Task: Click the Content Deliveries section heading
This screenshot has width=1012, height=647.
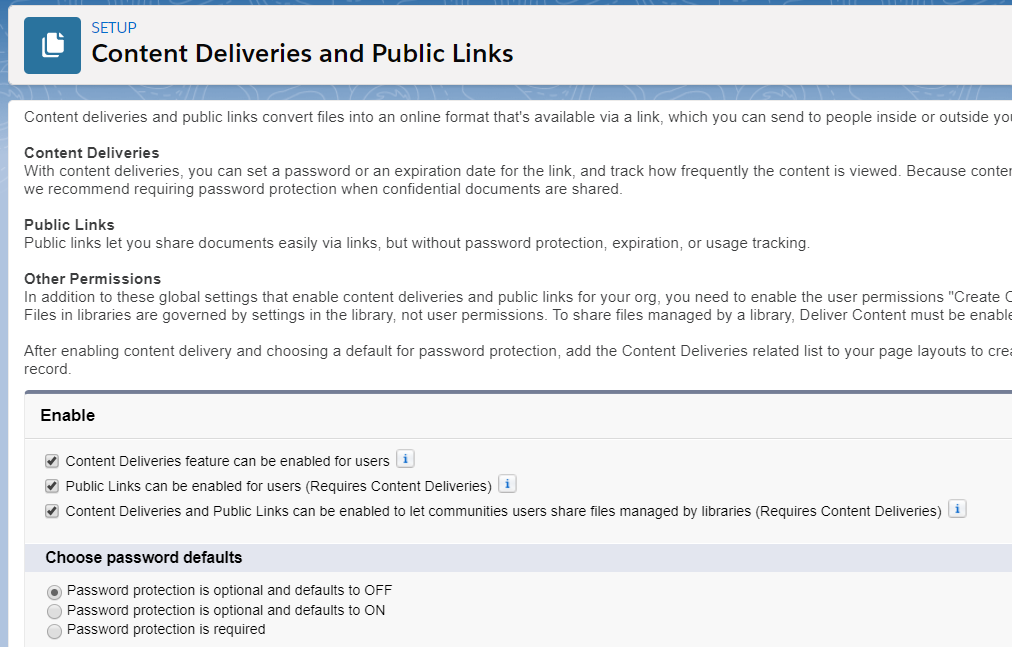Action: point(92,153)
